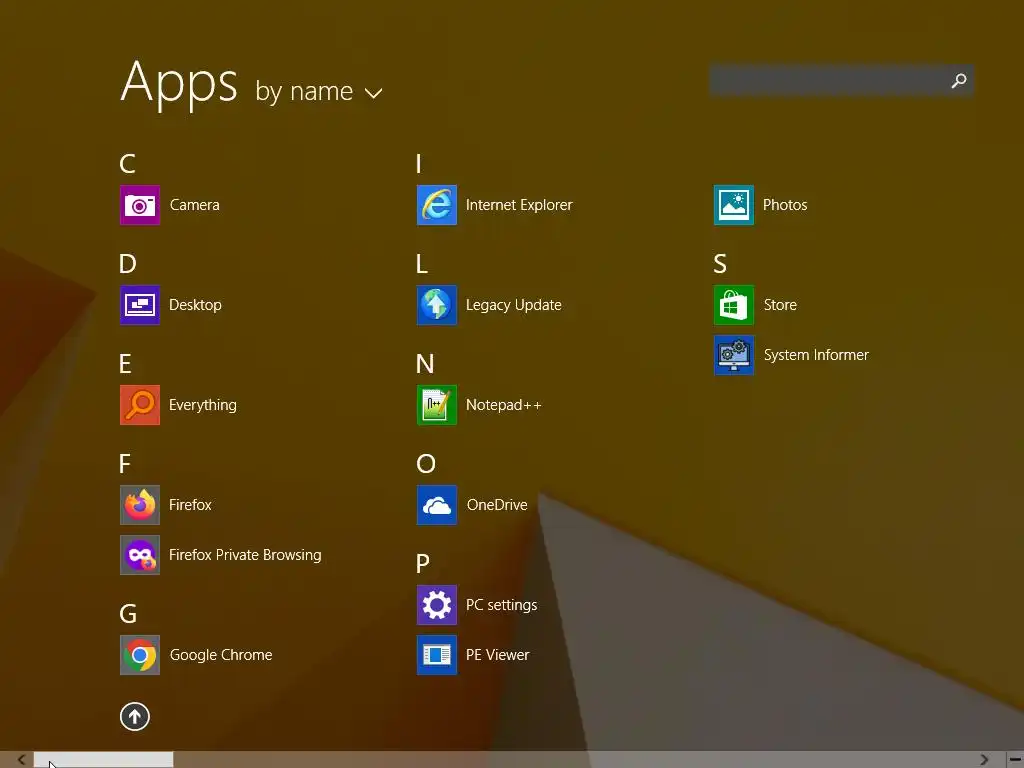The height and width of the screenshot is (768, 1024).
Task: Click the 'E' letter group header
Action: pyautogui.click(x=125, y=364)
